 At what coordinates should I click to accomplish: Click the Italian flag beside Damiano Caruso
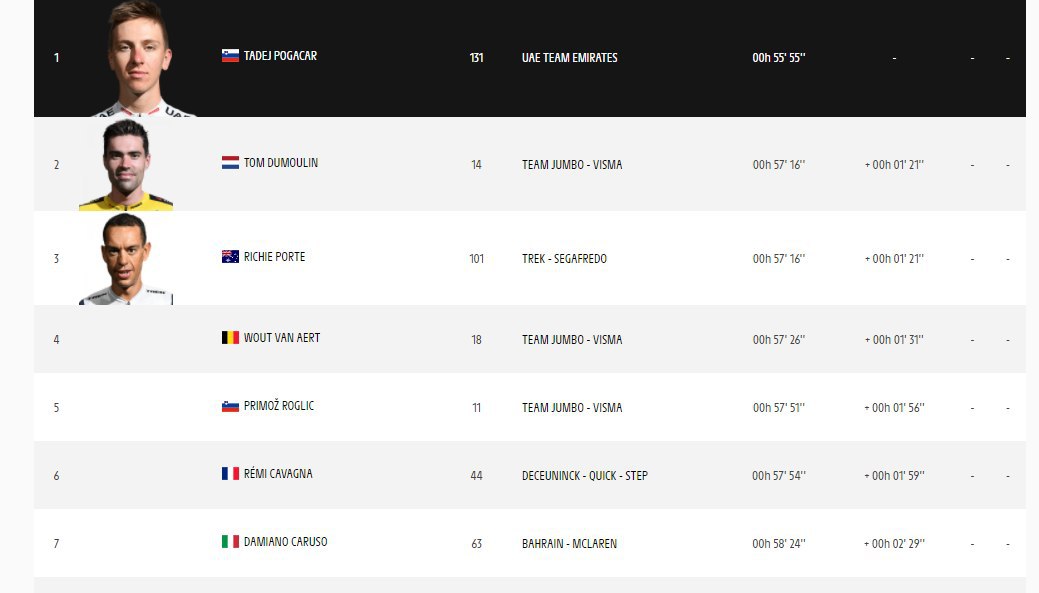(x=230, y=542)
